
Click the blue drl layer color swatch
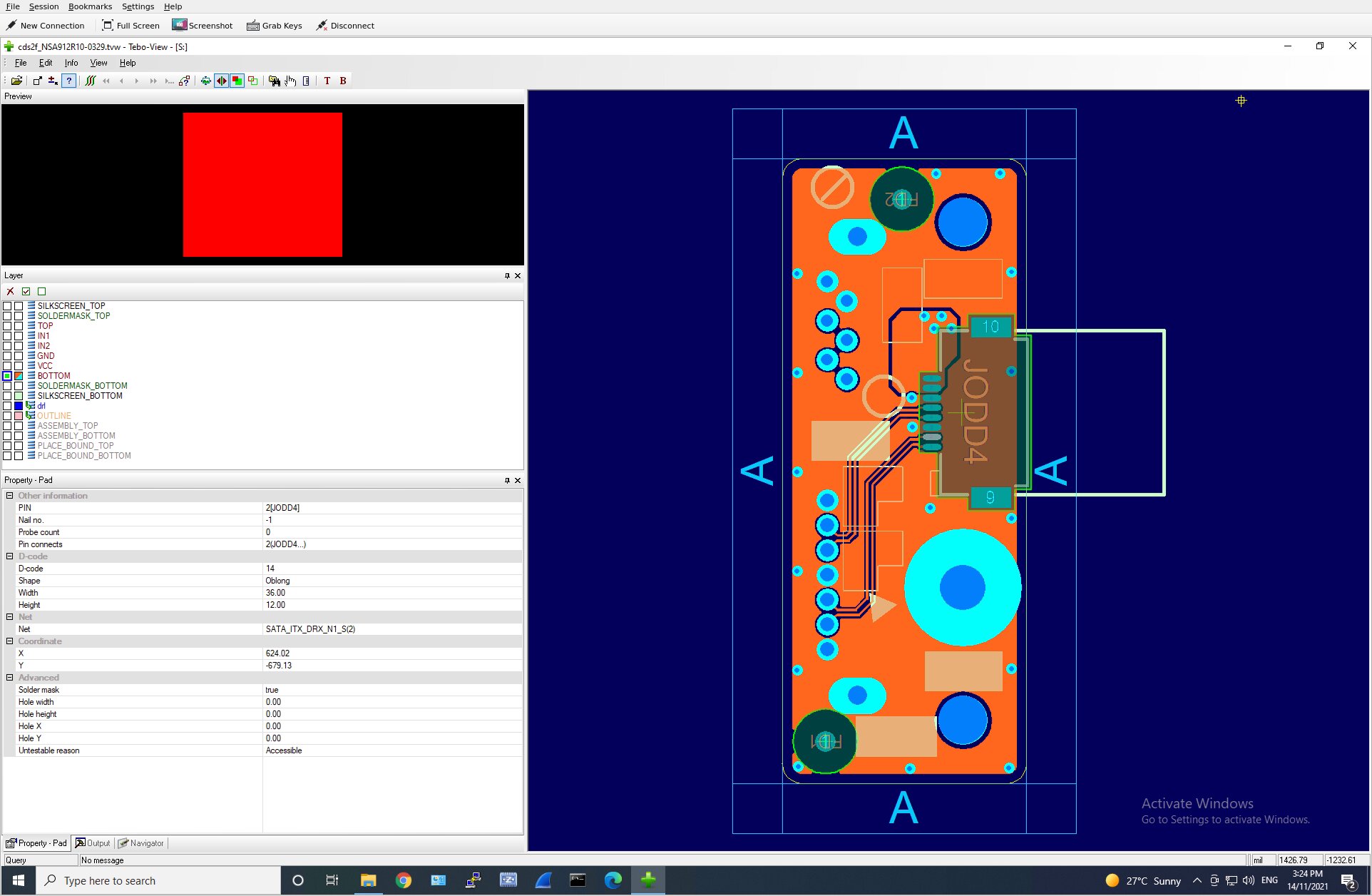[x=19, y=406]
